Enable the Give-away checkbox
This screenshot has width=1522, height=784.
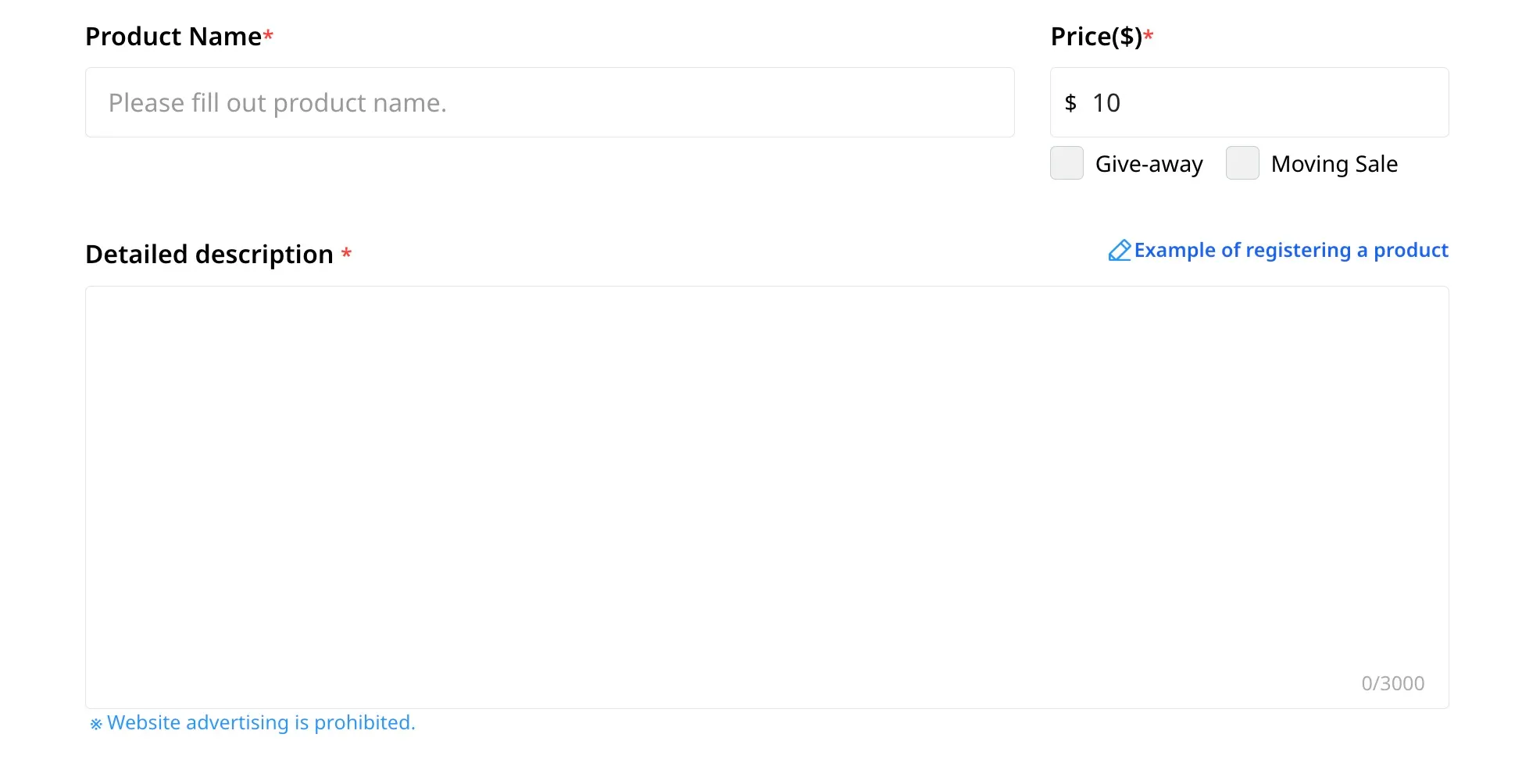pos(1066,163)
